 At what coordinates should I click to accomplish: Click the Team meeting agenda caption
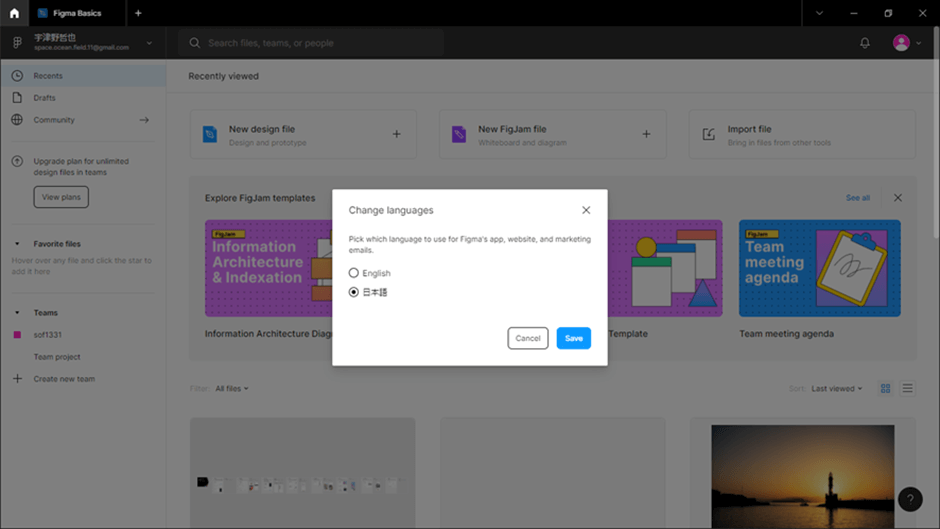(786, 333)
